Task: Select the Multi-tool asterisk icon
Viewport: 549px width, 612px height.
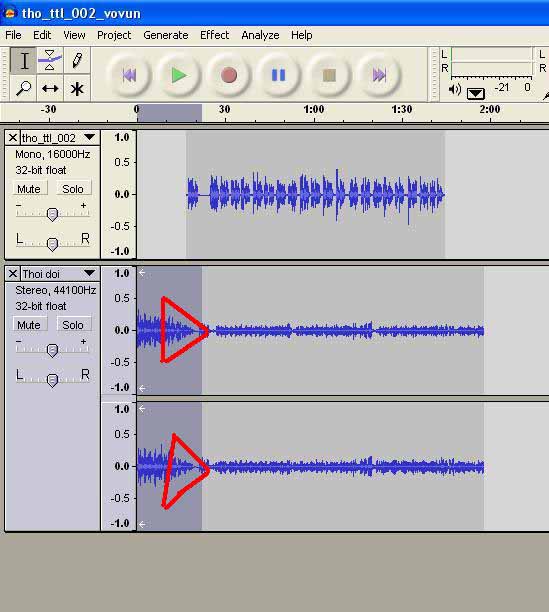Action: click(x=77, y=88)
